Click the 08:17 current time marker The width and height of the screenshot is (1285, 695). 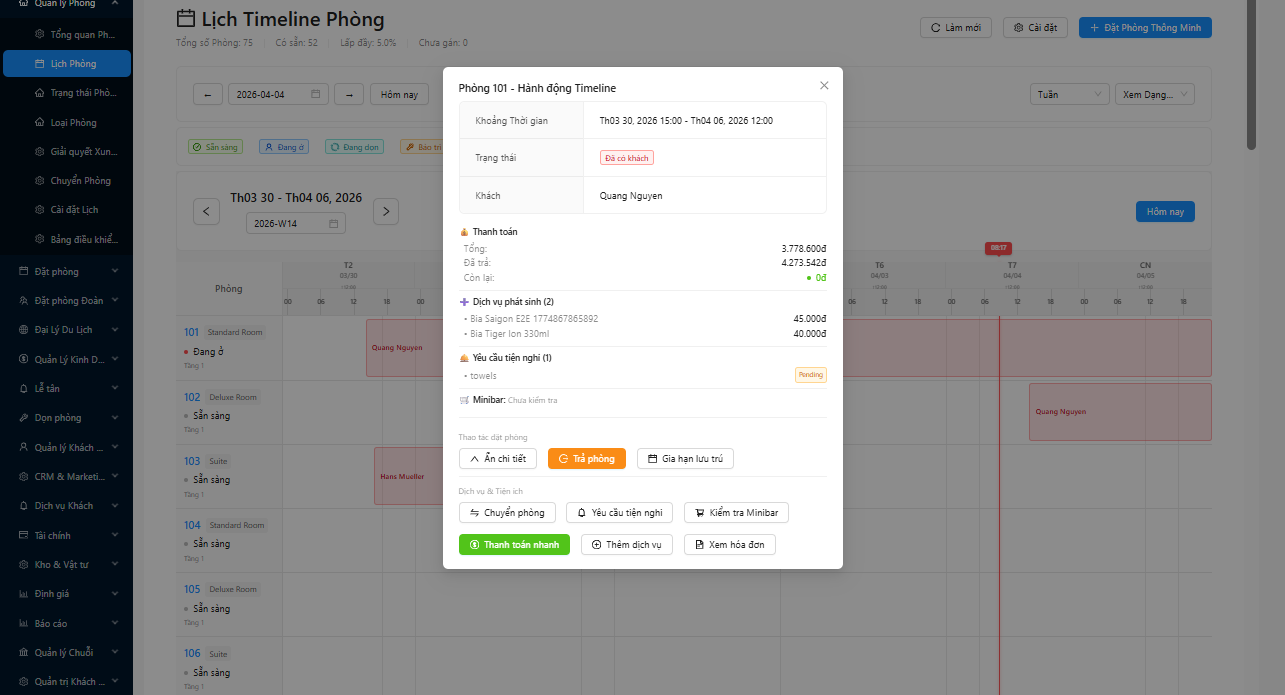[x=998, y=248]
